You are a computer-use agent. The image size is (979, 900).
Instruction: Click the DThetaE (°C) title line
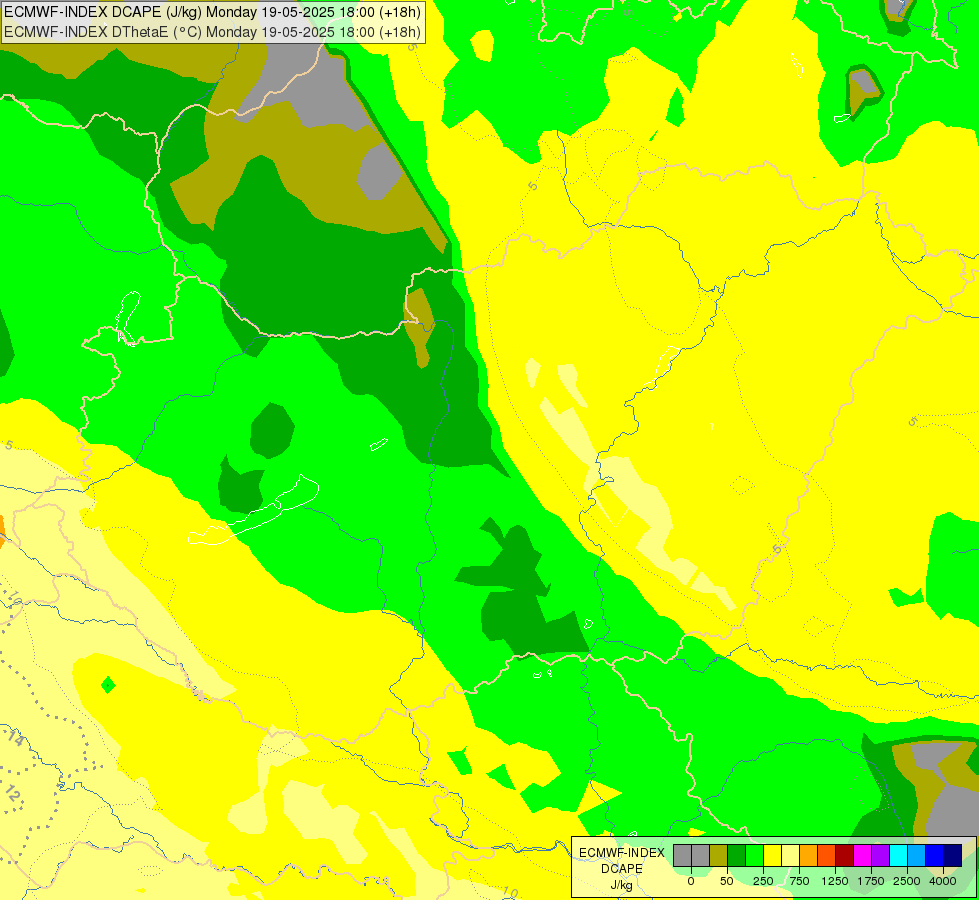212,32
